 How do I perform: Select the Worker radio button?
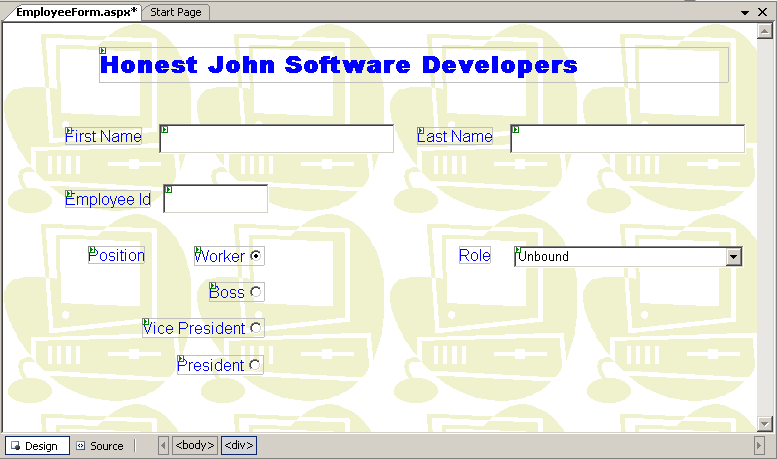coord(256,256)
